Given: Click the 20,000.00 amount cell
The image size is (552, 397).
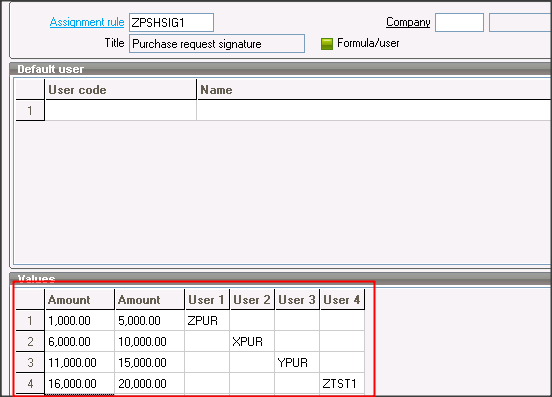Looking at the screenshot, I should (150, 383).
